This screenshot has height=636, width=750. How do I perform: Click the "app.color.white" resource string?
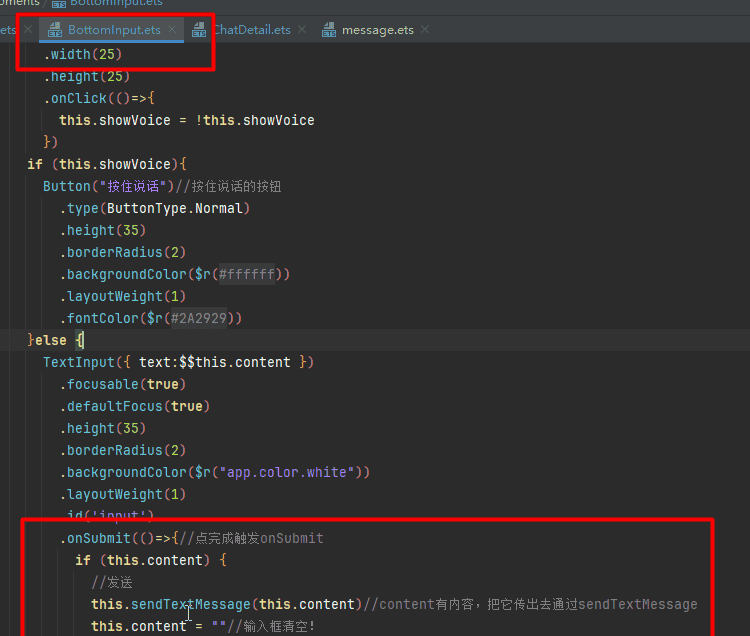pos(282,472)
